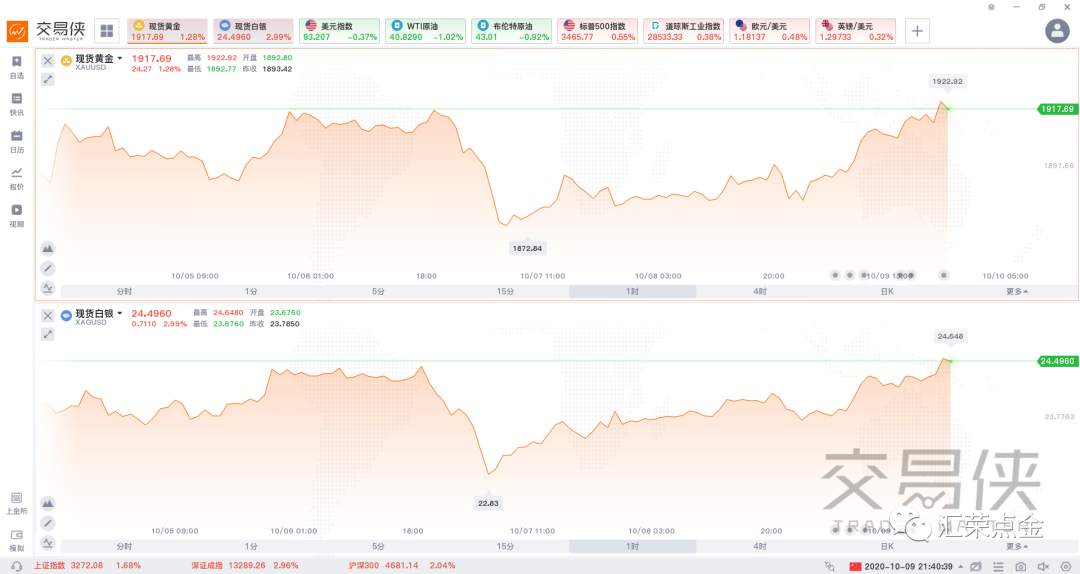Add a new symbol with plus button

(x=917, y=31)
